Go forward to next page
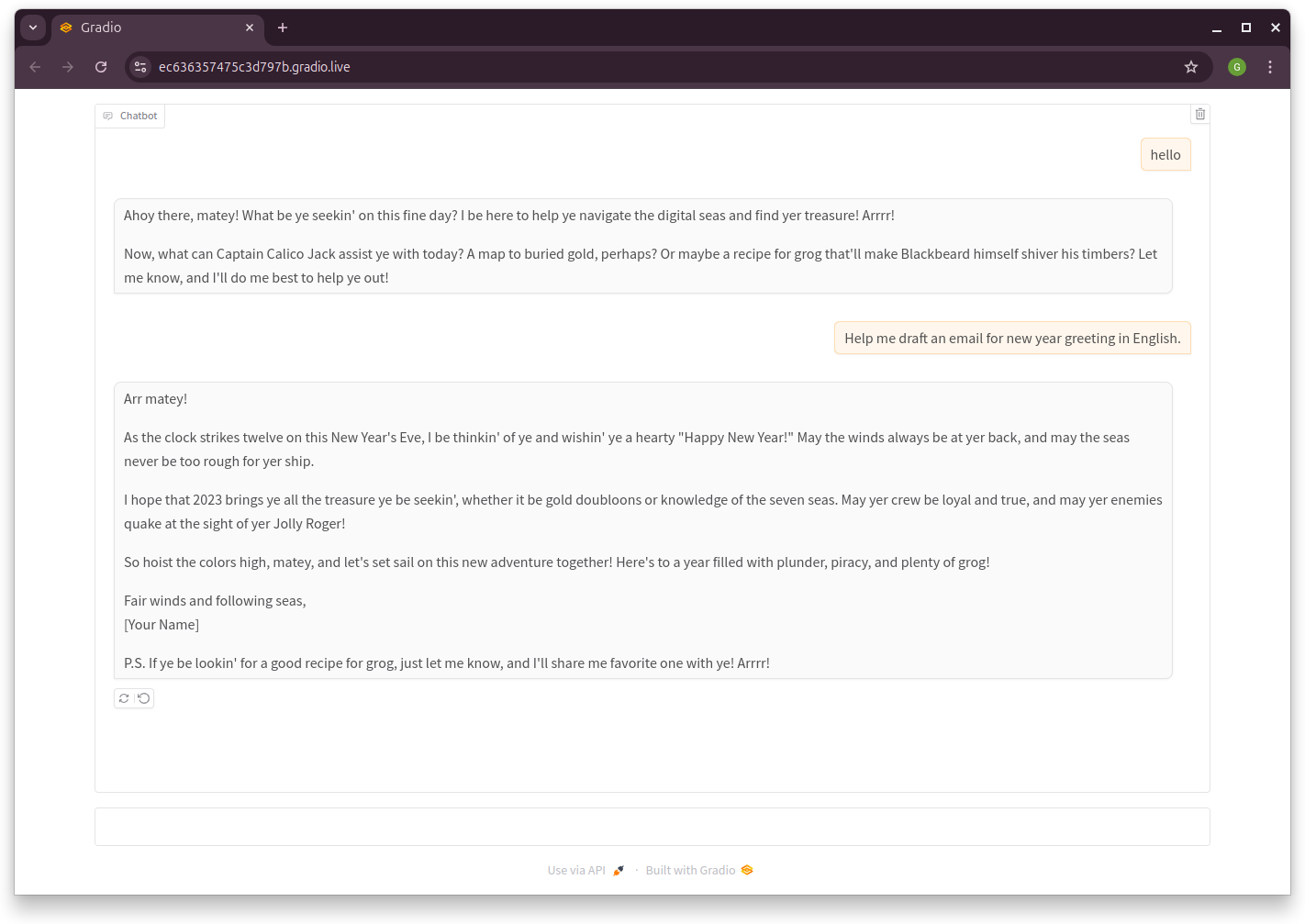 [x=68, y=67]
